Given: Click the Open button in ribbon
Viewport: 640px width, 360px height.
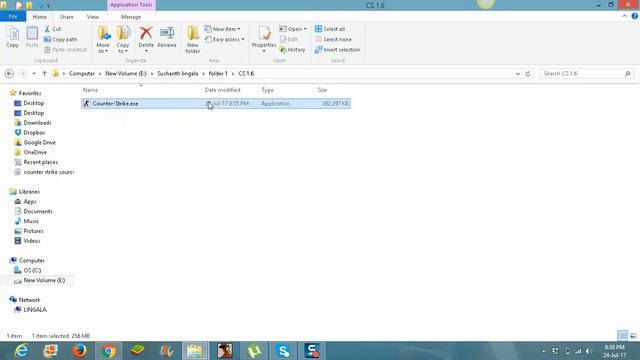Looking at the screenshot, I should pos(293,29).
